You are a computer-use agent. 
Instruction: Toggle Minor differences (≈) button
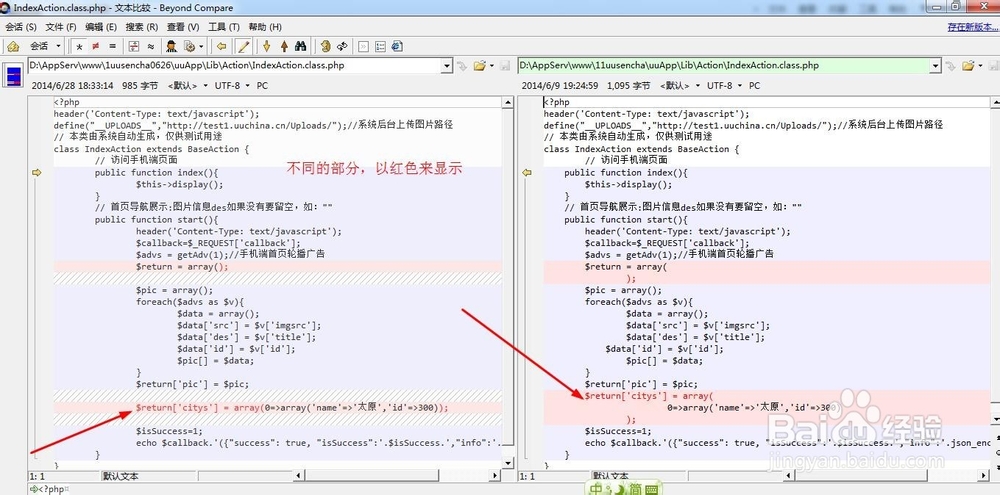click(151, 46)
